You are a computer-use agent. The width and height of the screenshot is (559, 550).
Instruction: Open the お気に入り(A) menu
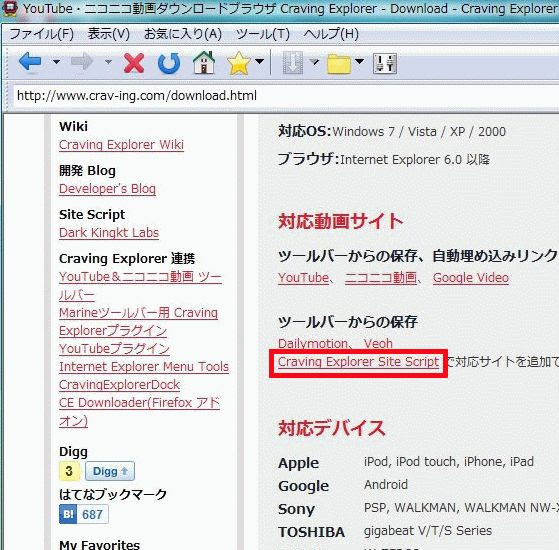click(183, 34)
